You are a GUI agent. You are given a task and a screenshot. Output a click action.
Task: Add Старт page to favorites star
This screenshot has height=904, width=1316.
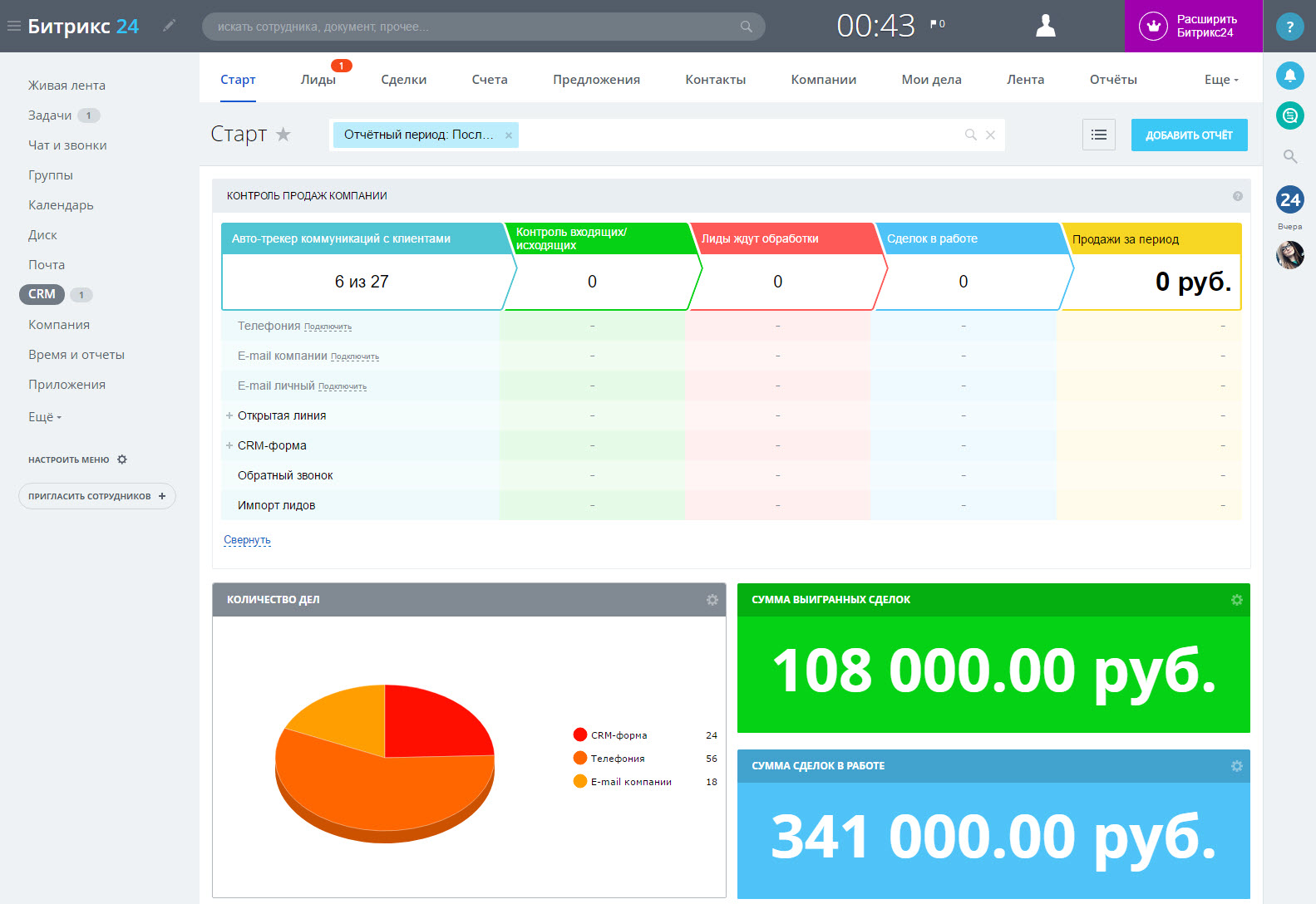coord(283,134)
